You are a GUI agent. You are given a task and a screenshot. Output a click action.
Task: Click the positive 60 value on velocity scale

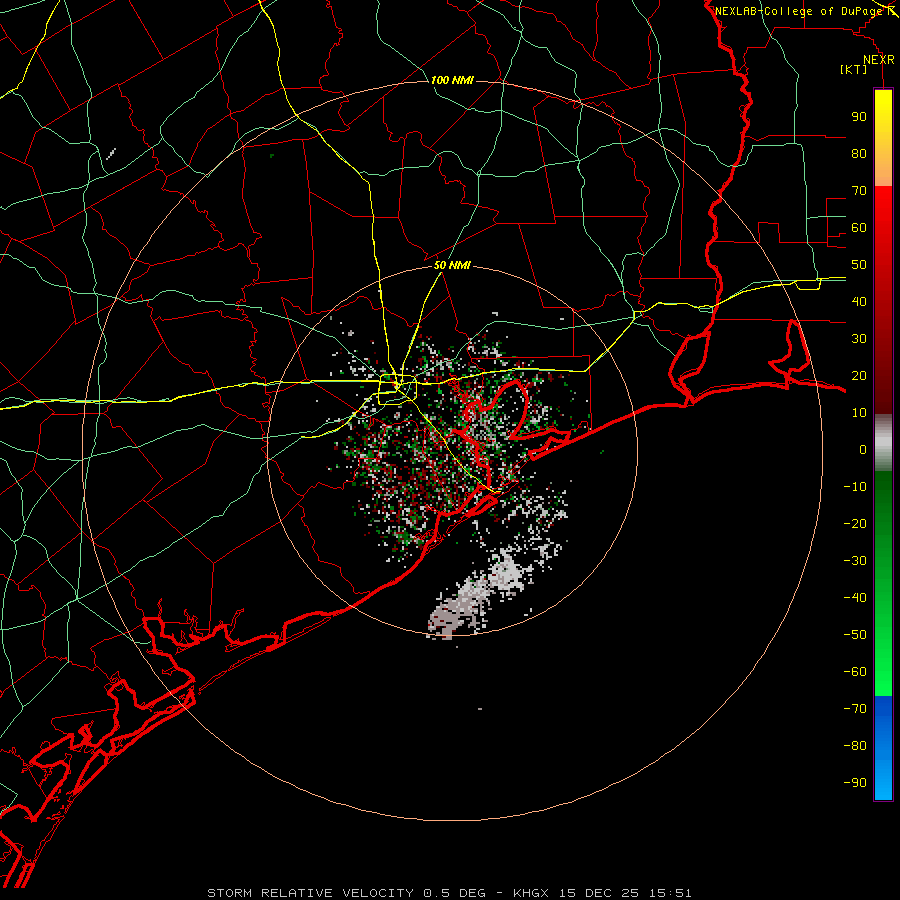coord(859,228)
